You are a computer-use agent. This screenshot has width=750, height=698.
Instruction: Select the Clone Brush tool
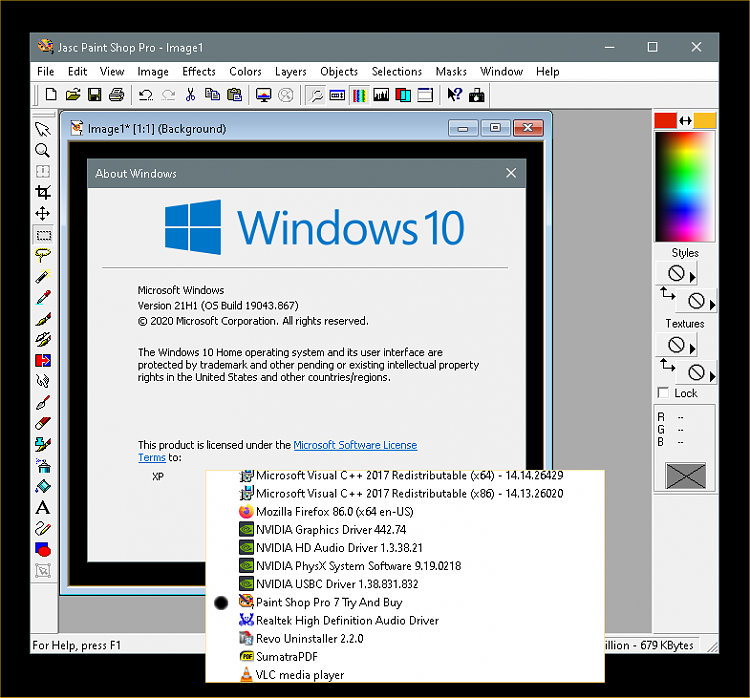coord(43,339)
